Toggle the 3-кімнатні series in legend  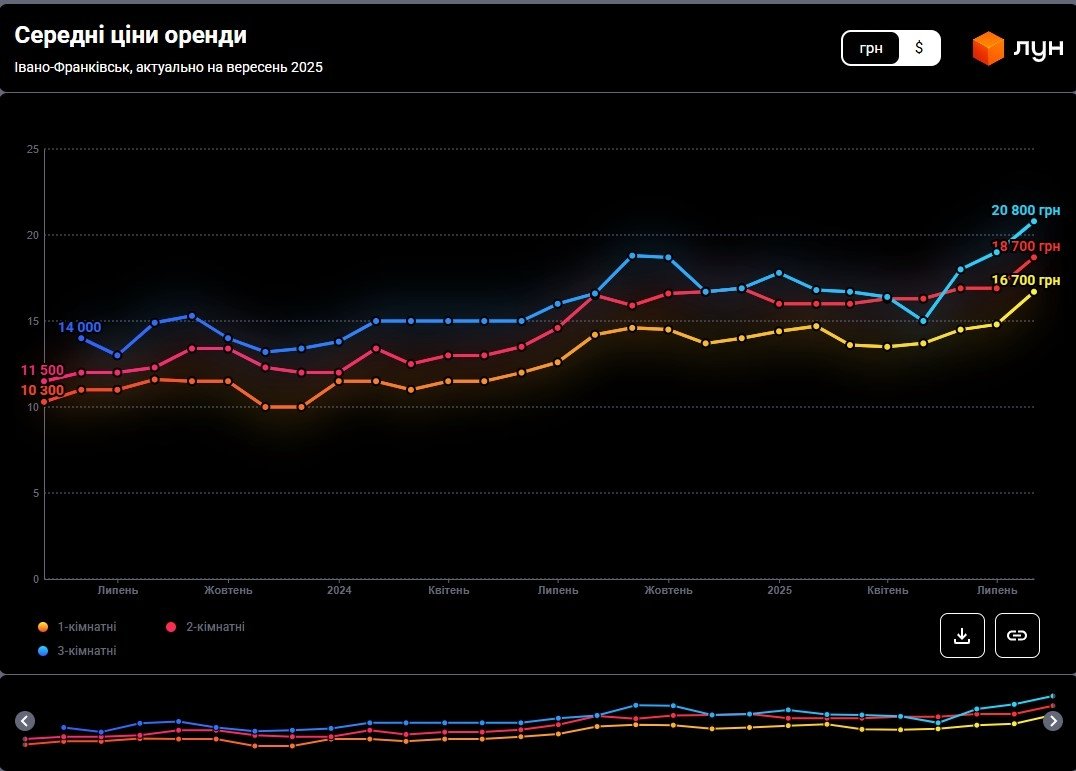[x=86, y=651]
